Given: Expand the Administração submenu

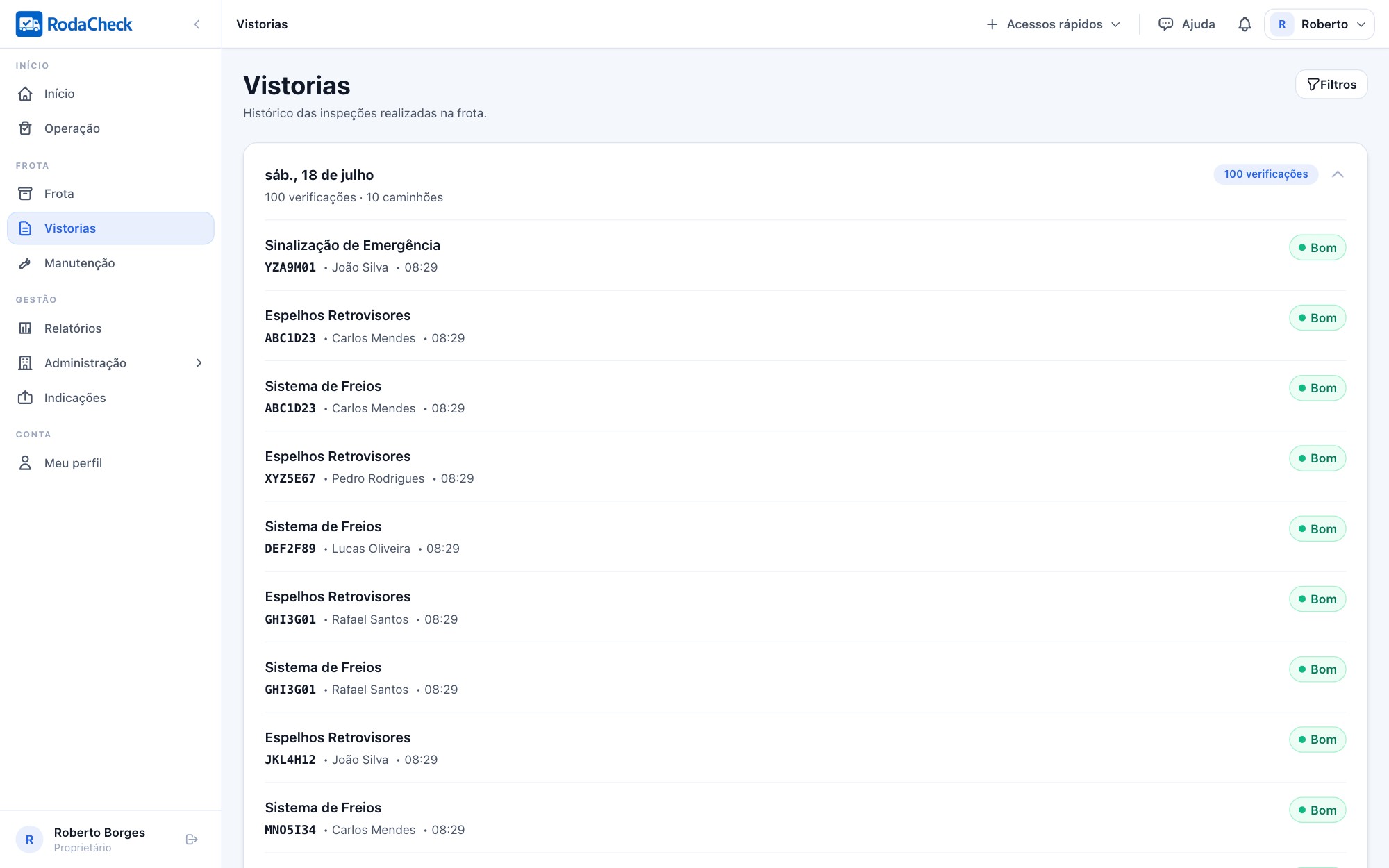Looking at the screenshot, I should 111,363.
